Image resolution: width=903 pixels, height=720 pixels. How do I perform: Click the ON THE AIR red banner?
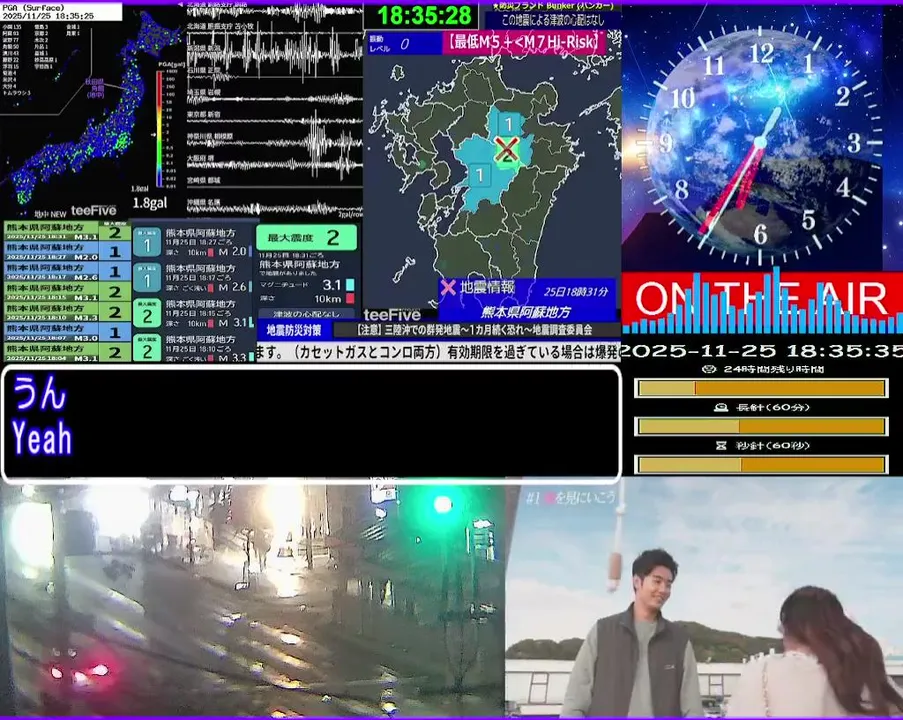tap(762, 300)
